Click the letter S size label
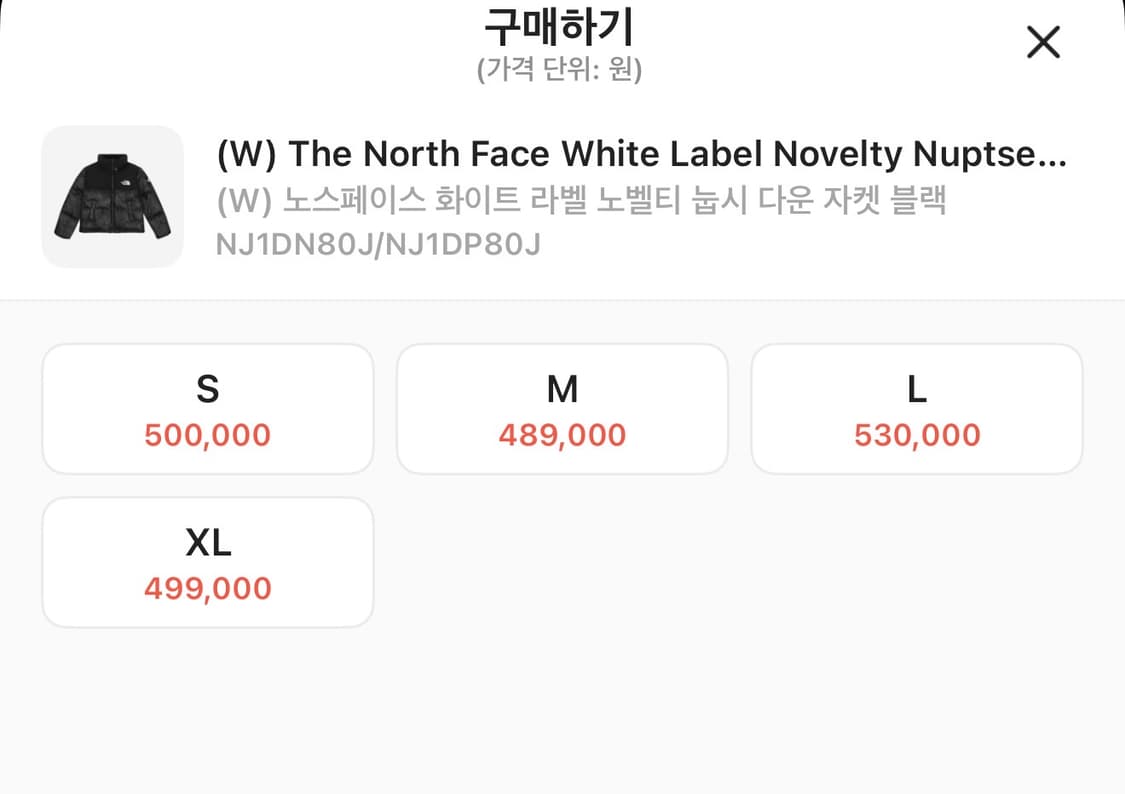 (x=207, y=389)
